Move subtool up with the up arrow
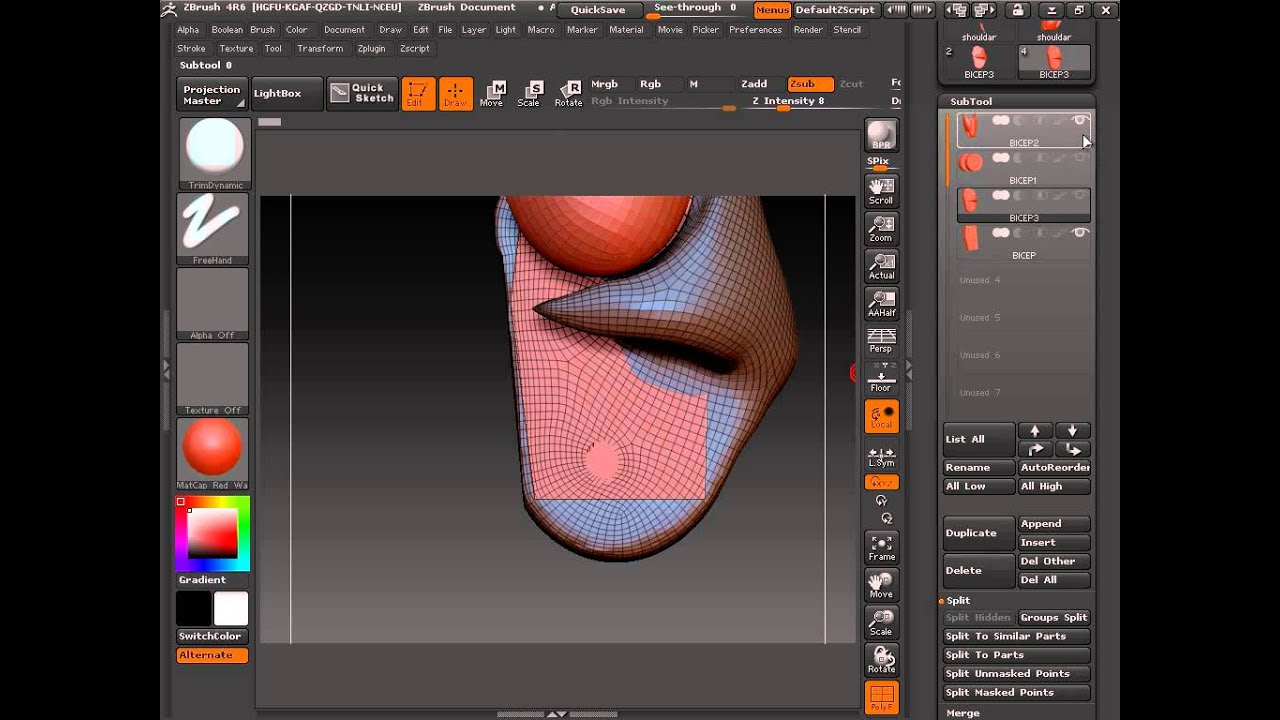1280x720 pixels. [1035, 430]
